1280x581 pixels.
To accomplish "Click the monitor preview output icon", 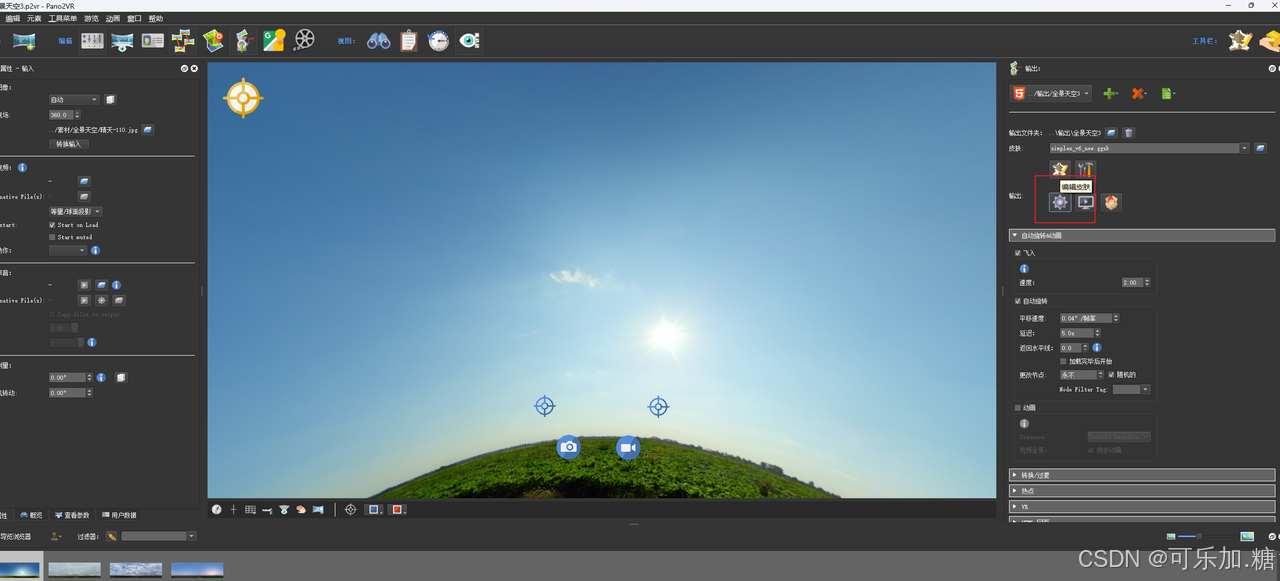I will [1085, 202].
